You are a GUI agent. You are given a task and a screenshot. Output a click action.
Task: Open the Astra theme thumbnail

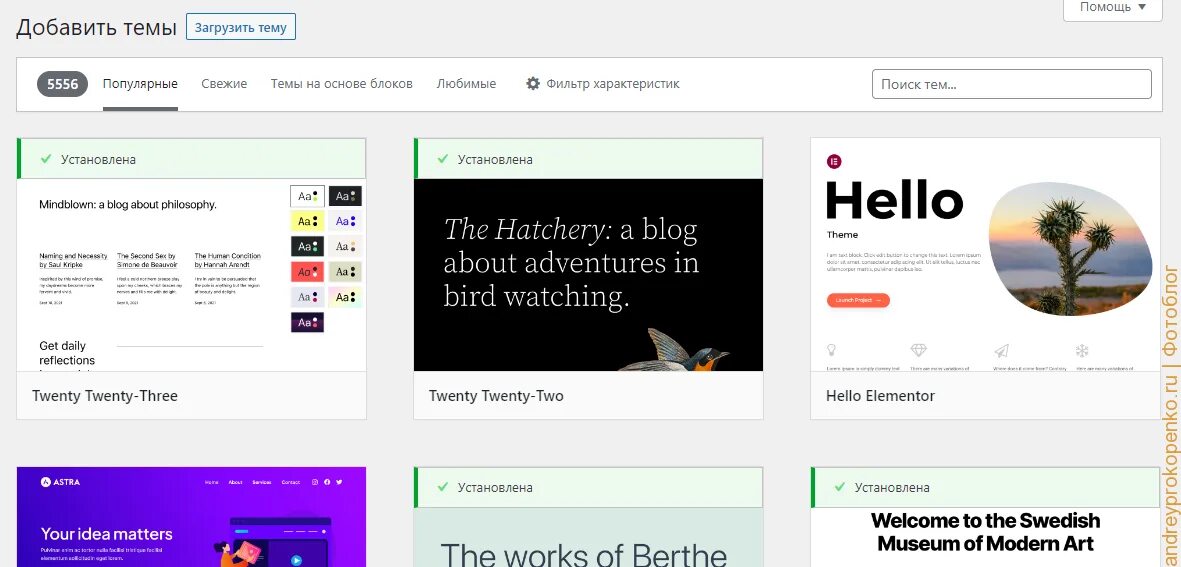191,517
